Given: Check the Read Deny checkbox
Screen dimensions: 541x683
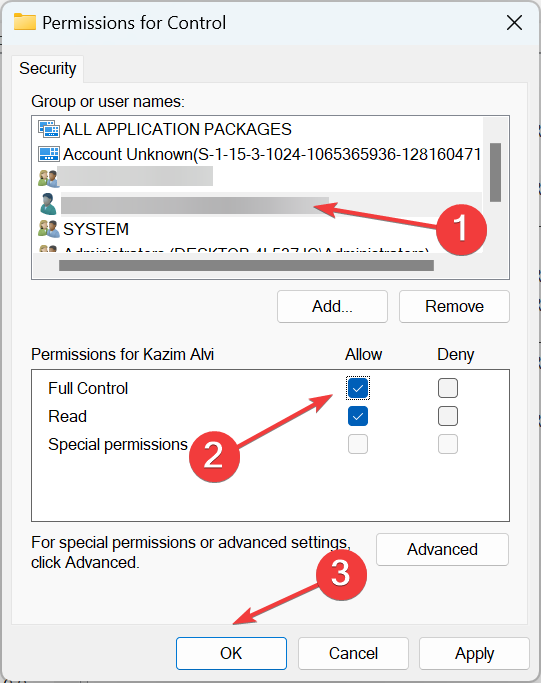Looking at the screenshot, I should [448, 416].
